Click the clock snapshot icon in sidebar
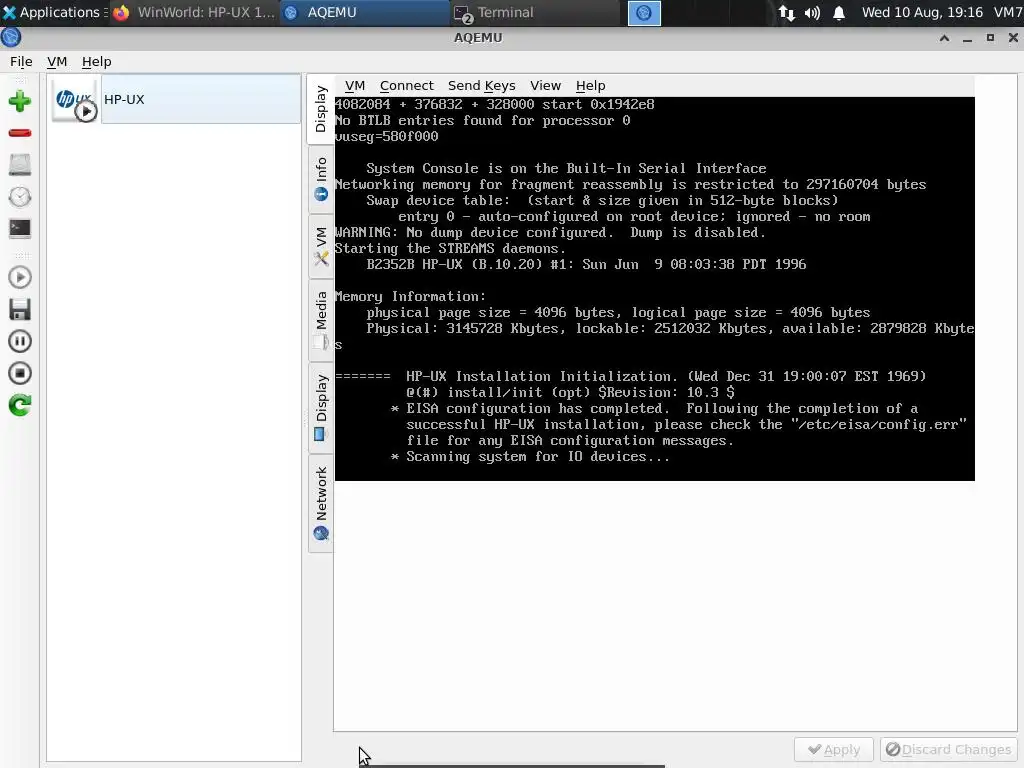1024x768 pixels. pos(20,197)
